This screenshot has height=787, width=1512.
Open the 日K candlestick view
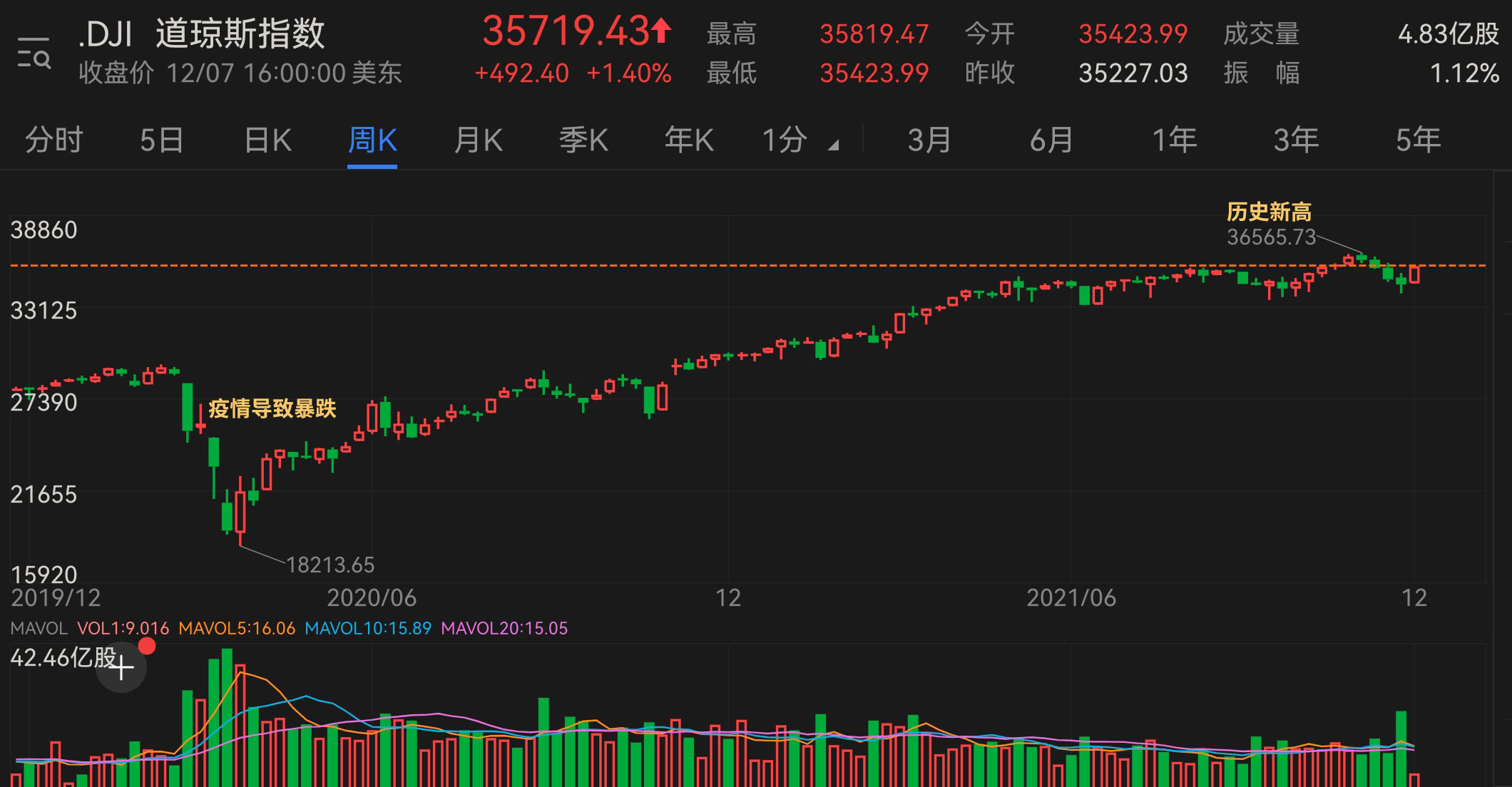click(x=267, y=140)
